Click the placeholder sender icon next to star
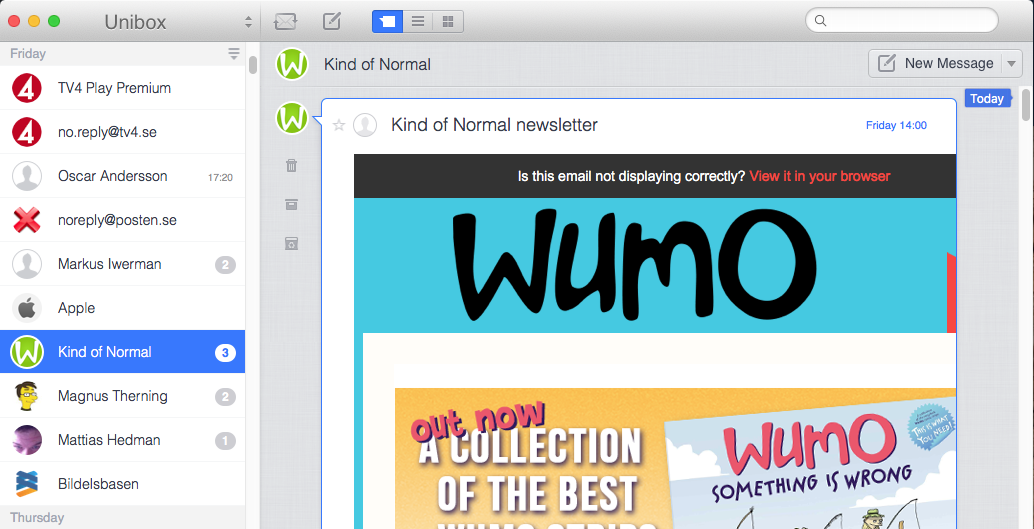This screenshot has width=1034, height=529. (x=365, y=125)
